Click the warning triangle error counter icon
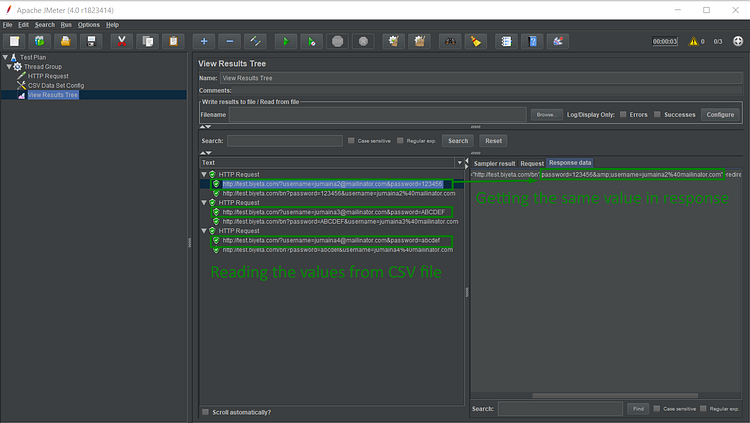 [694, 41]
